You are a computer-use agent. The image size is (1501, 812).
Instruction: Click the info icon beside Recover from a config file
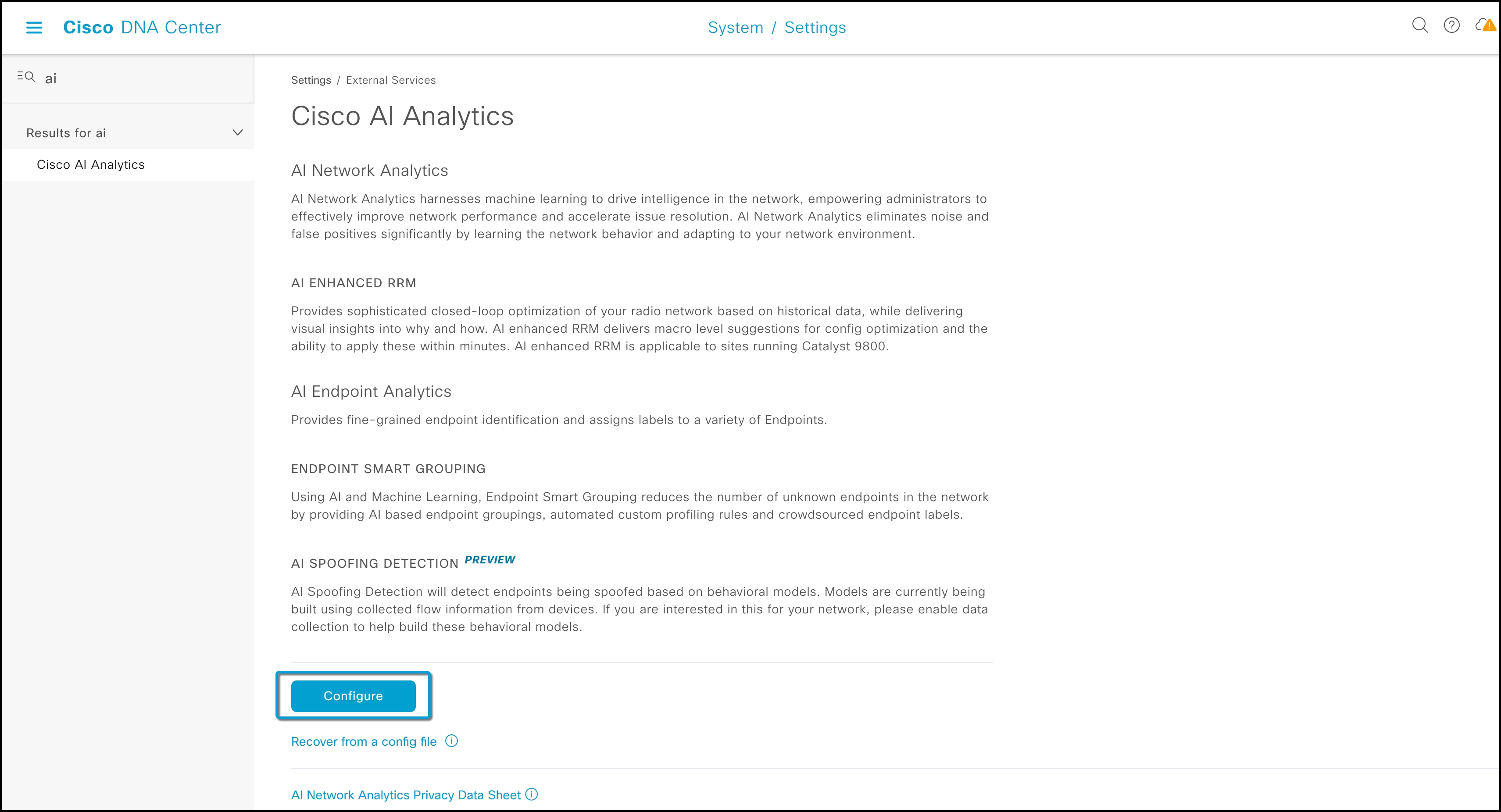pos(452,741)
